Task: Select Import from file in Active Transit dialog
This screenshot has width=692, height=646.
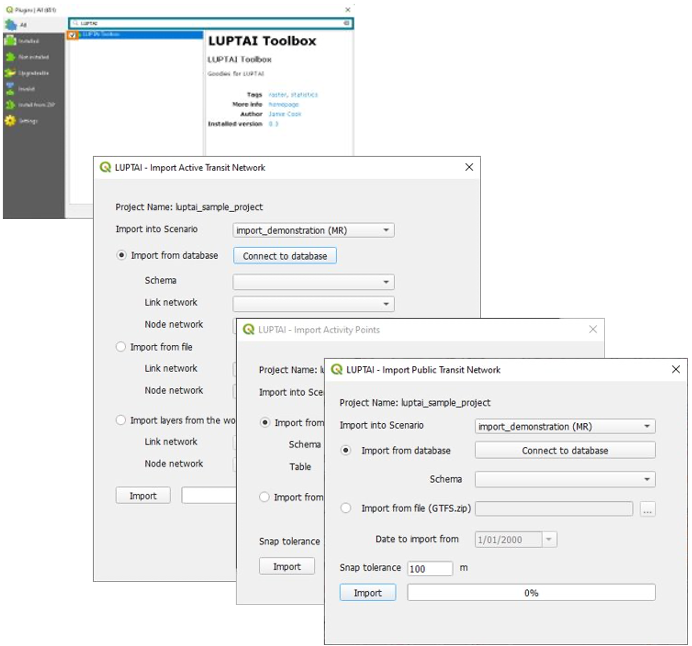Action: click(x=121, y=347)
